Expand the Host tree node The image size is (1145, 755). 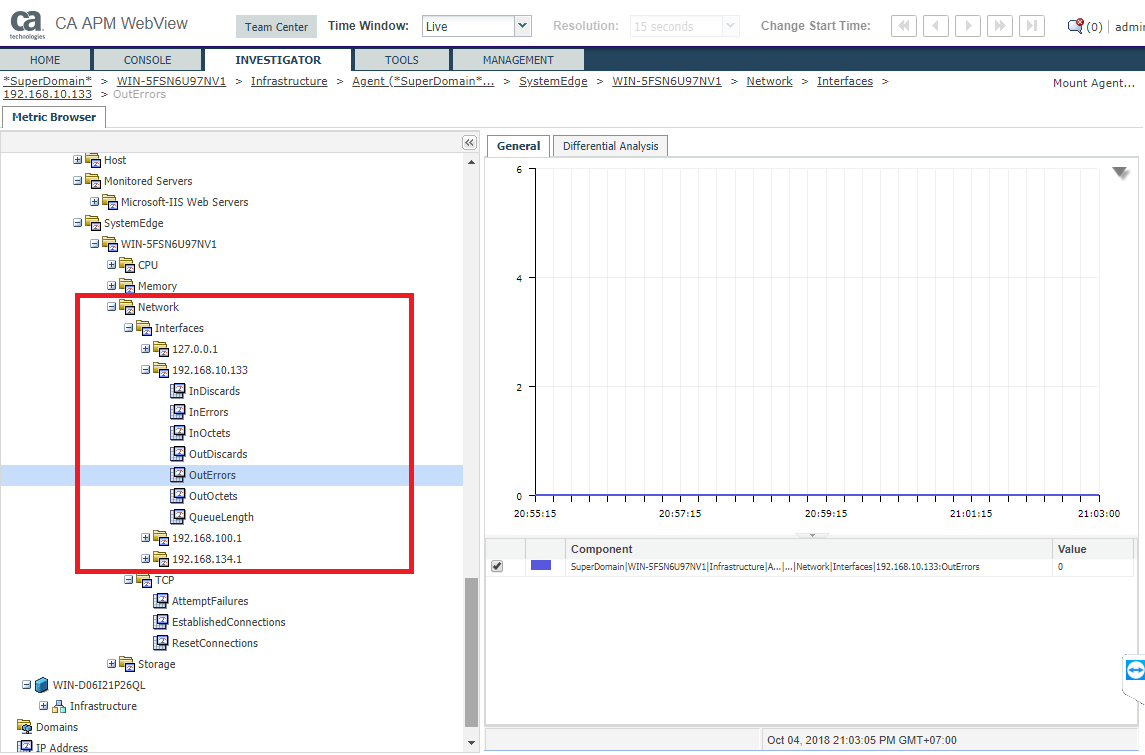coord(77,159)
